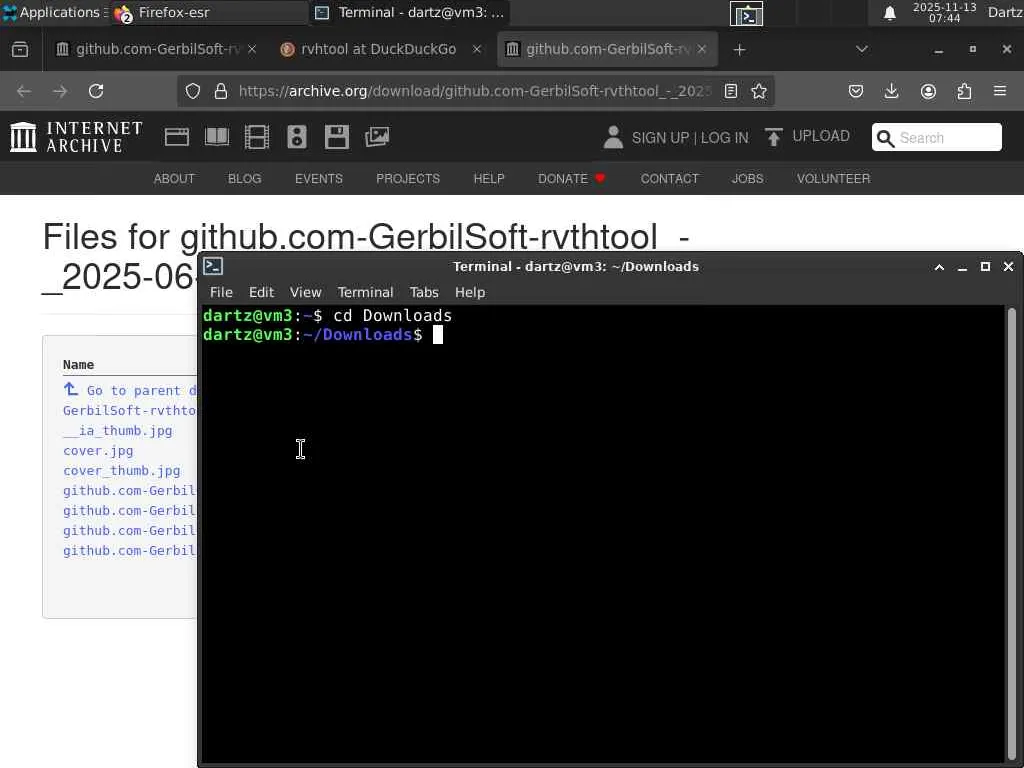Click the upload arrow icon

click(773, 137)
